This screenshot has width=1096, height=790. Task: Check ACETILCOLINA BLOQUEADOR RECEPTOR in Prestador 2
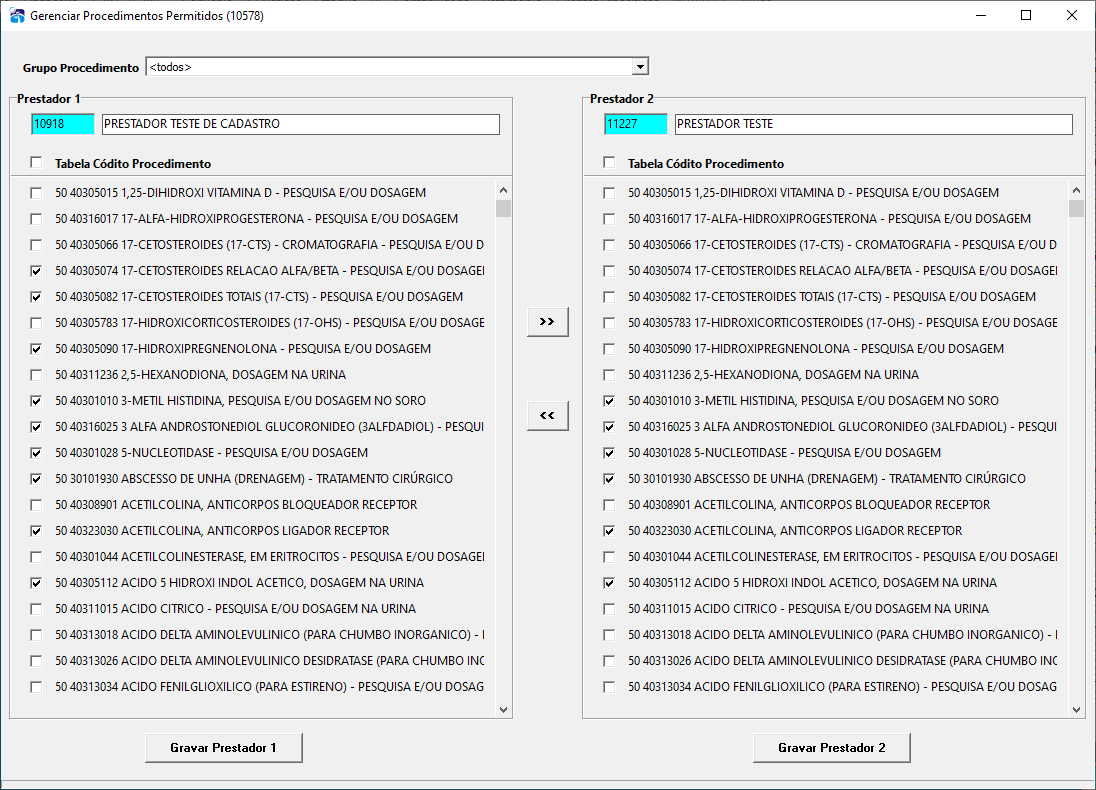610,505
